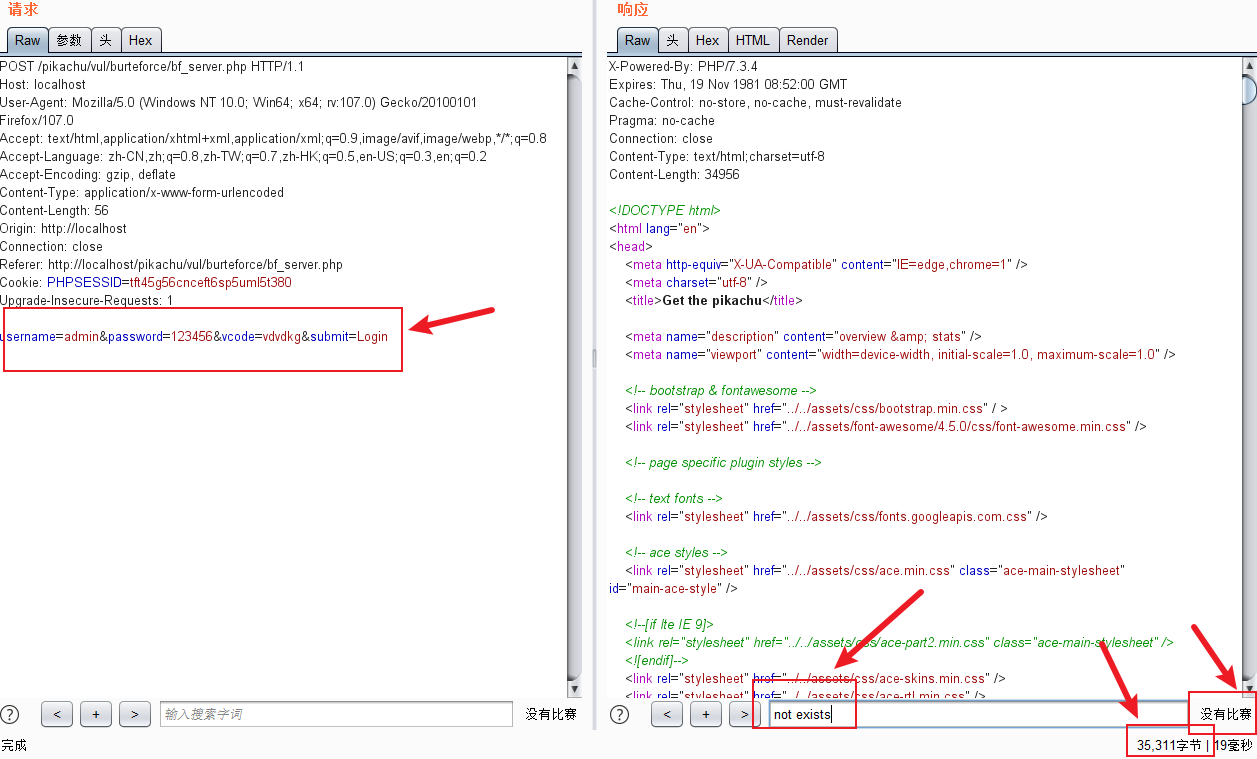Click the bootstrap.min.css link line
Viewport: 1257px width, 759px height.
click(816, 409)
